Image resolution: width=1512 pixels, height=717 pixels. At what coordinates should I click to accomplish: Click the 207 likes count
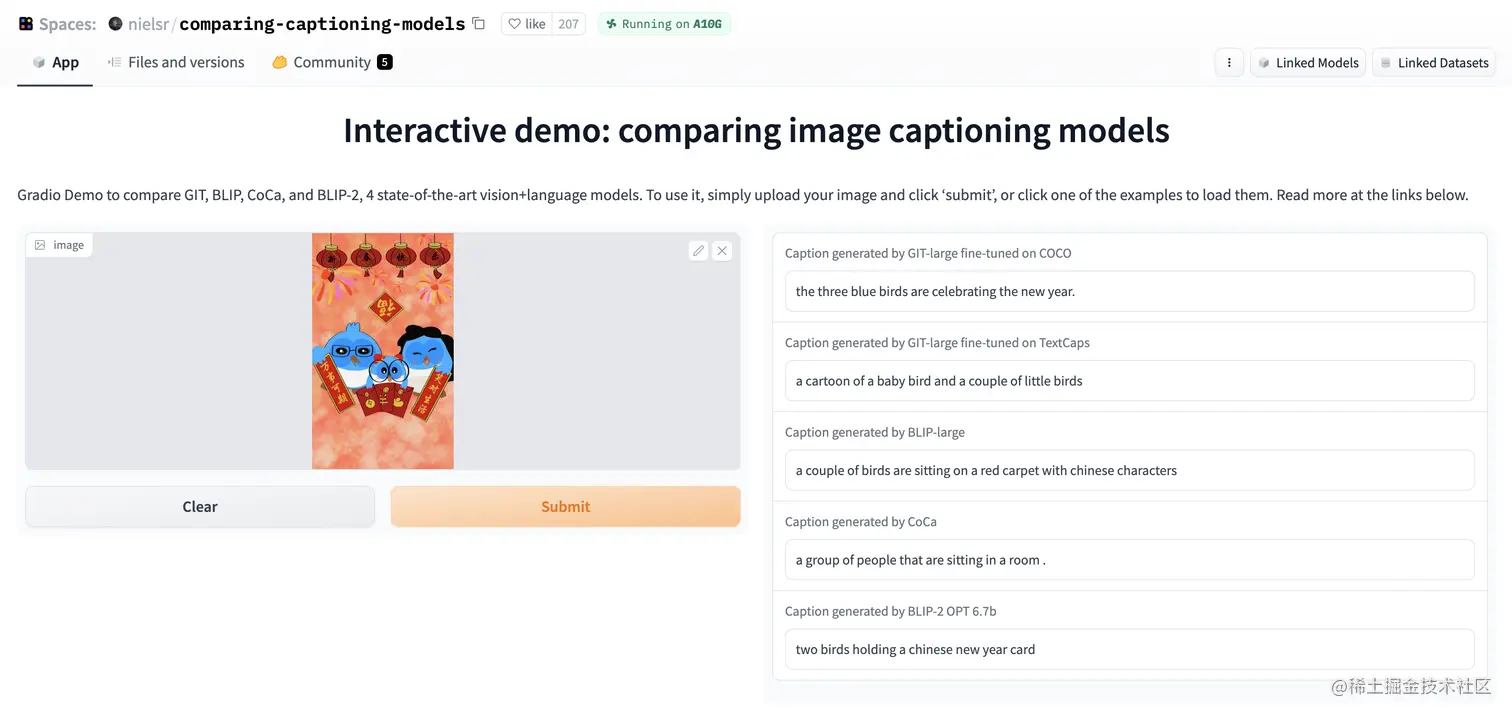[569, 24]
